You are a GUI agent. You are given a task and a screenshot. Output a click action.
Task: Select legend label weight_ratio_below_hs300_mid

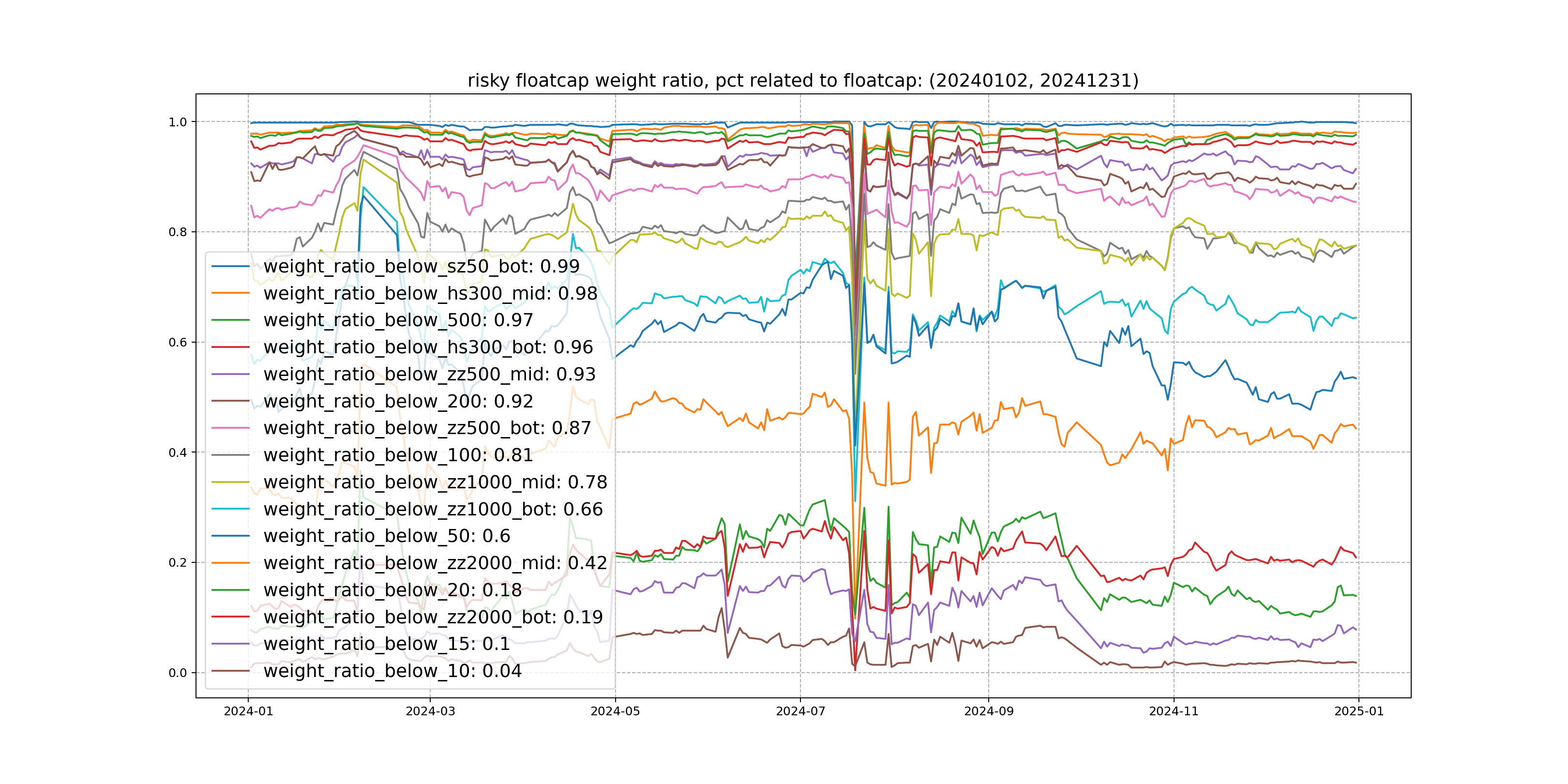coord(430,293)
